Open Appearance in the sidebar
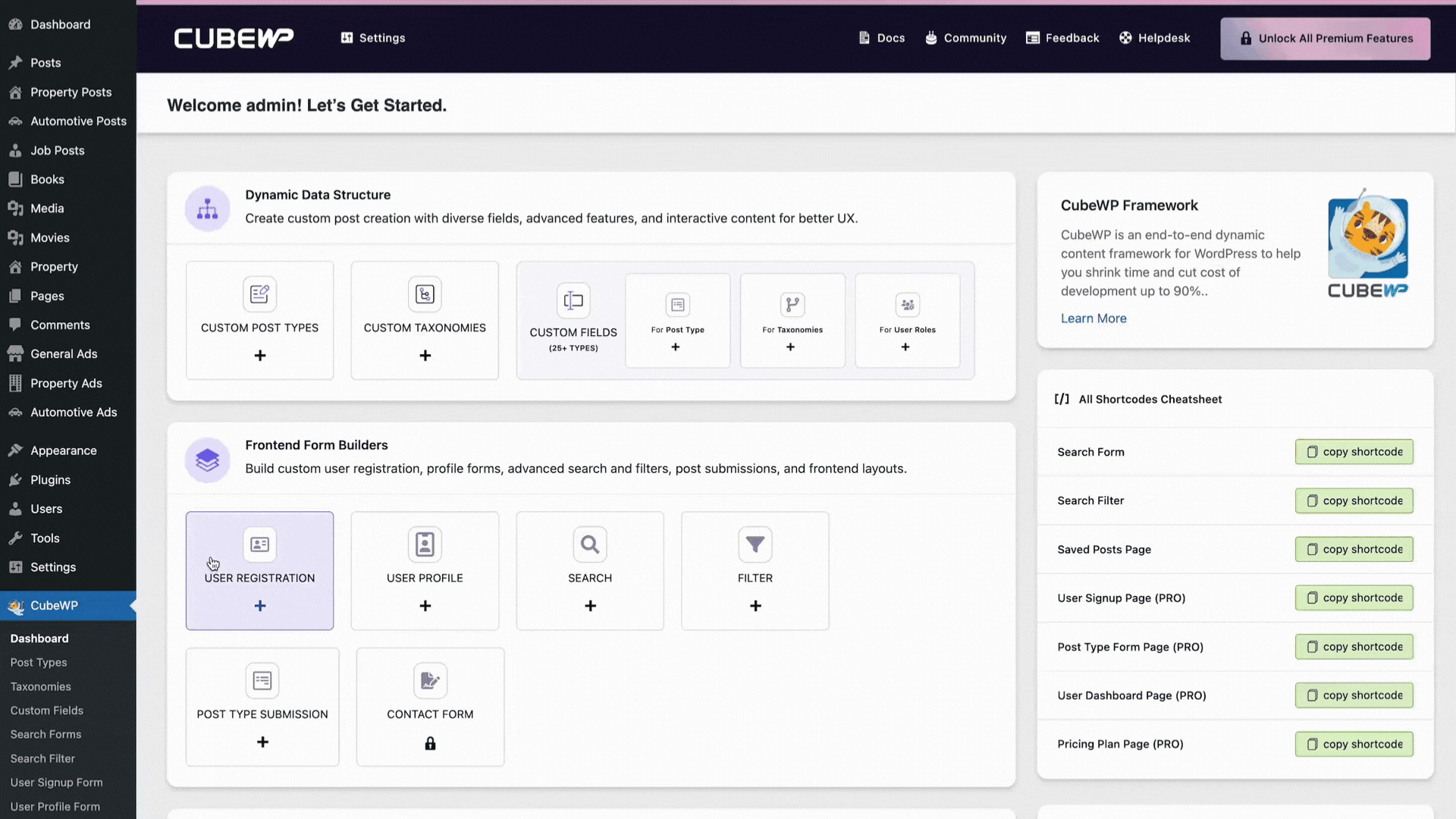Viewport: 1456px width, 819px height. tap(68, 450)
